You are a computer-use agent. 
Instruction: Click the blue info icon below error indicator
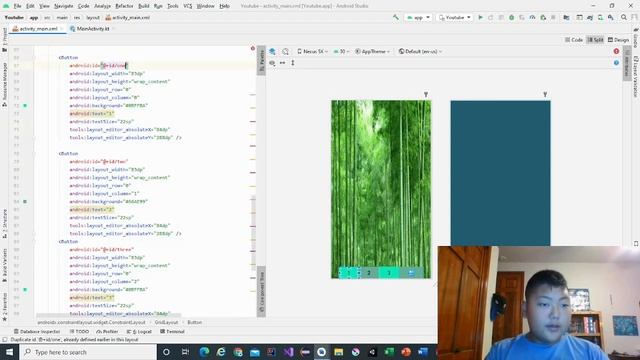(x=616, y=63)
